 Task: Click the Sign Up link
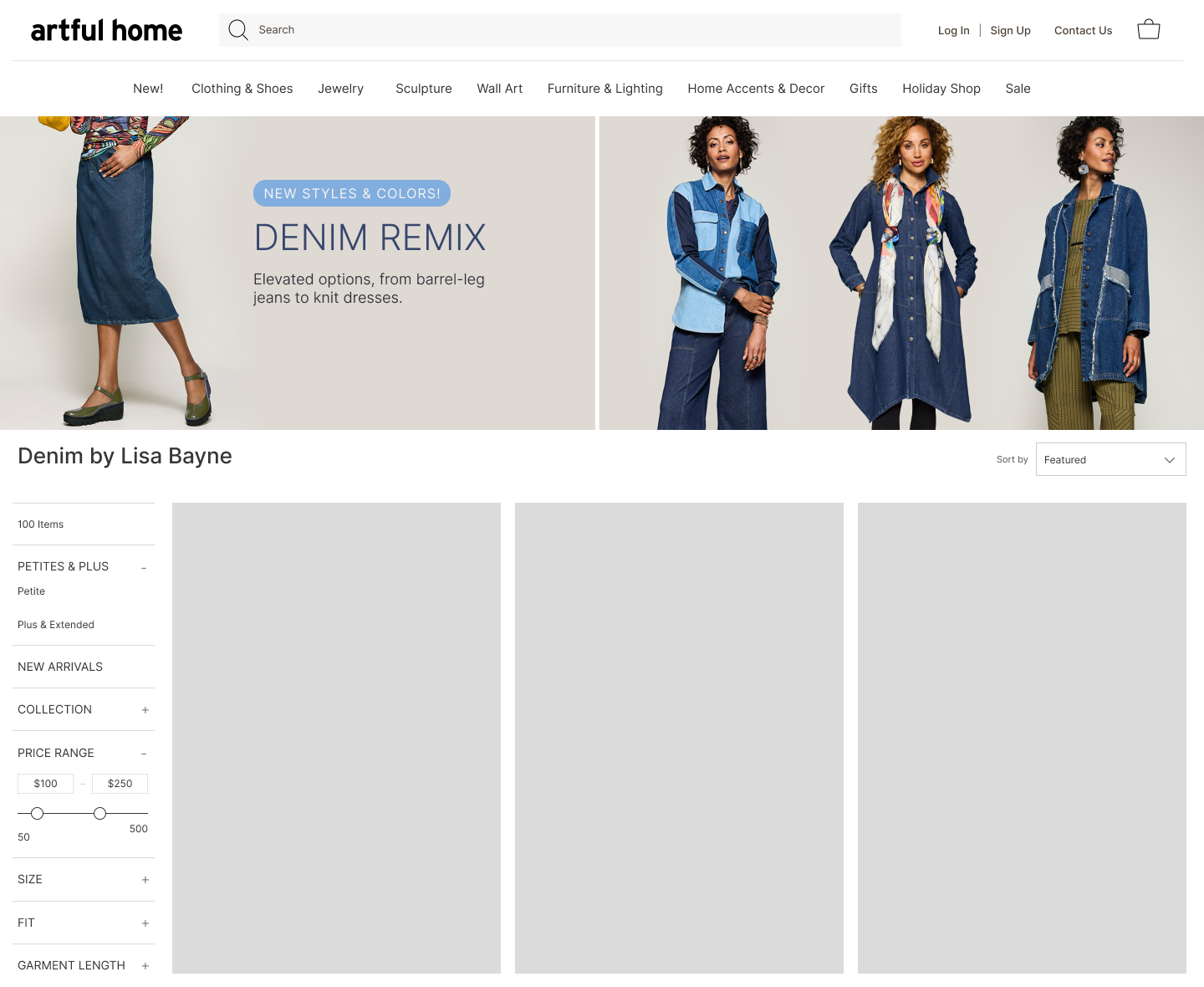[x=1010, y=30]
